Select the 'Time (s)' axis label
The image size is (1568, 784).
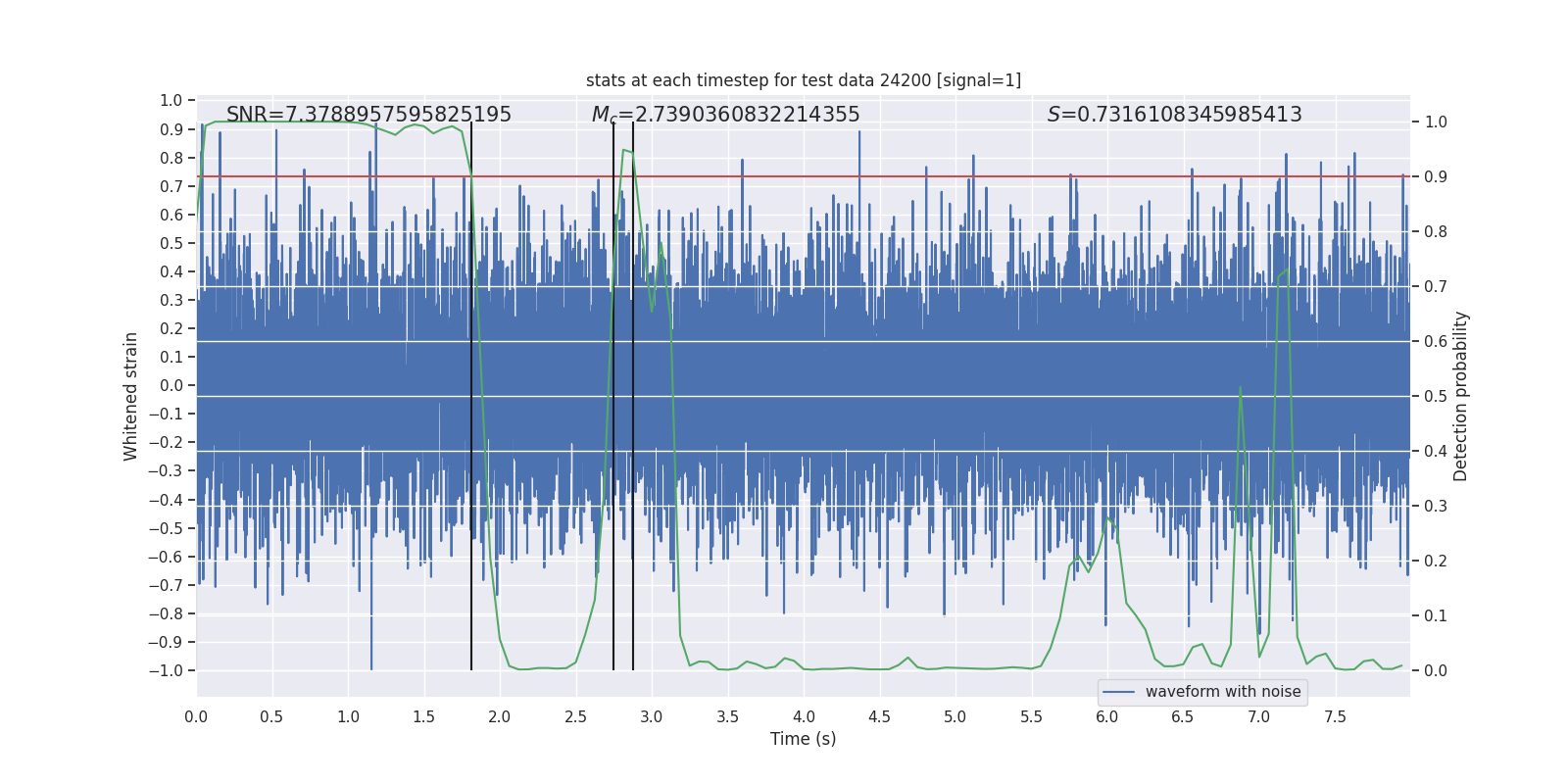pyautogui.click(x=804, y=739)
